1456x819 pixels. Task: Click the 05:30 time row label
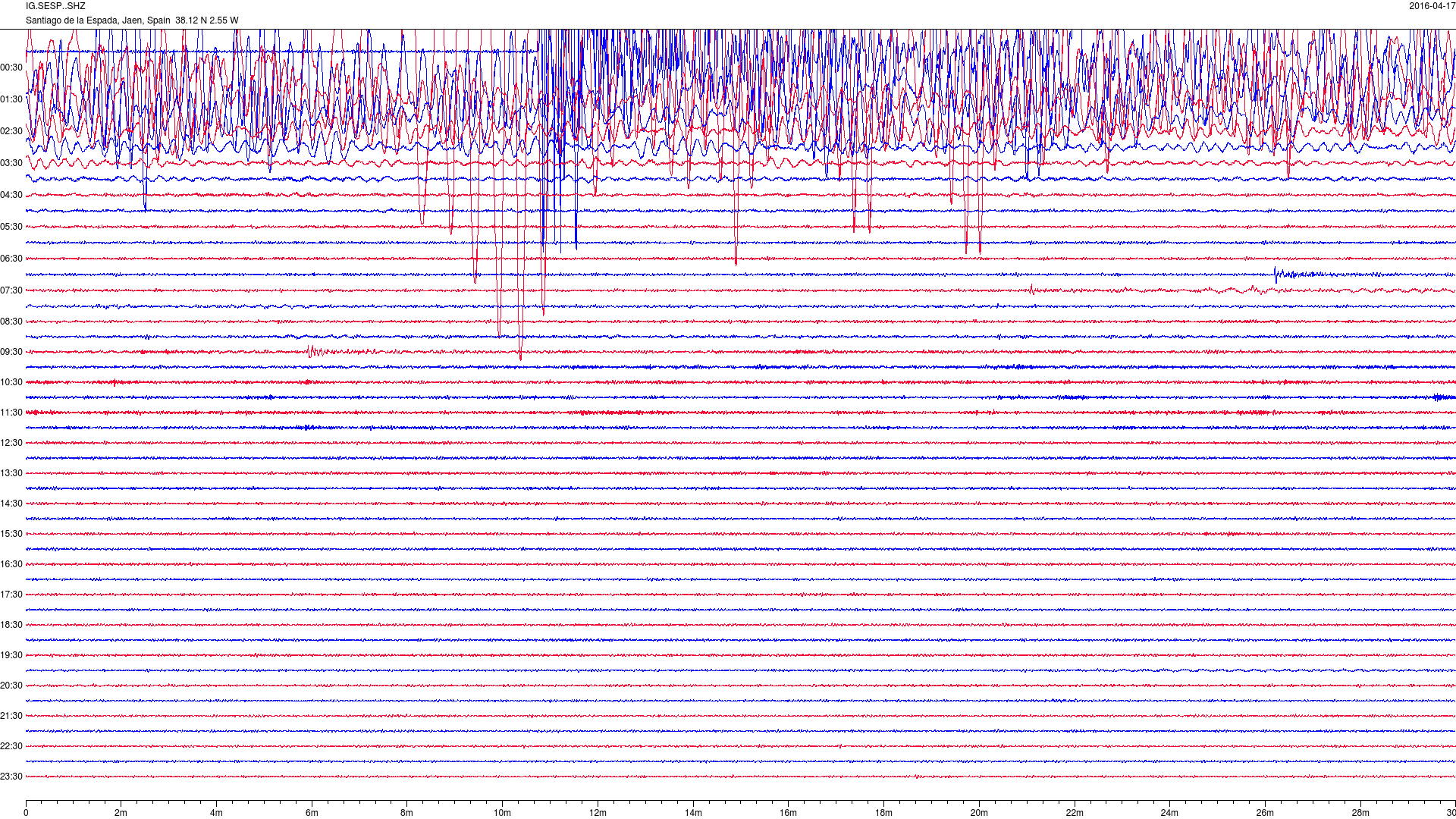coord(11,227)
